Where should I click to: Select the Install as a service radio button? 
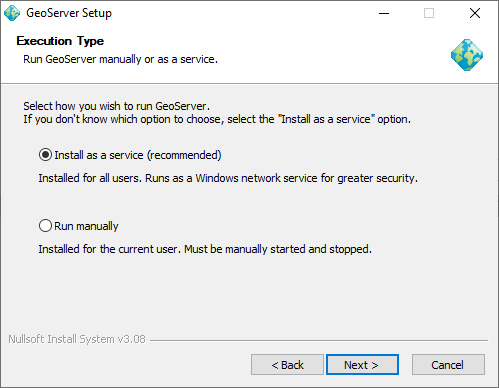coord(45,155)
